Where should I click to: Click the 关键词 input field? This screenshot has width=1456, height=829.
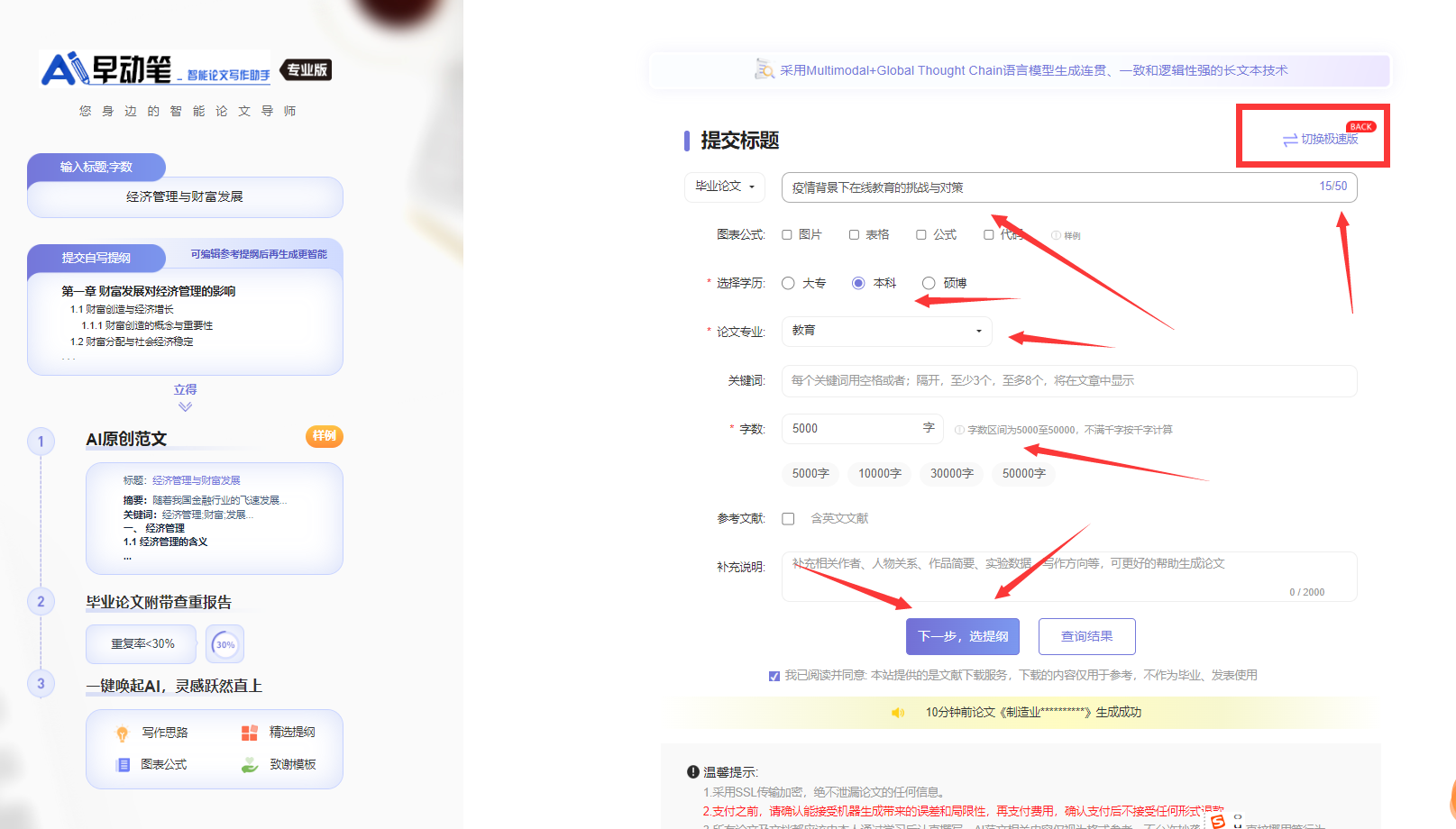pyautogui.click(x=1069, y=380)
